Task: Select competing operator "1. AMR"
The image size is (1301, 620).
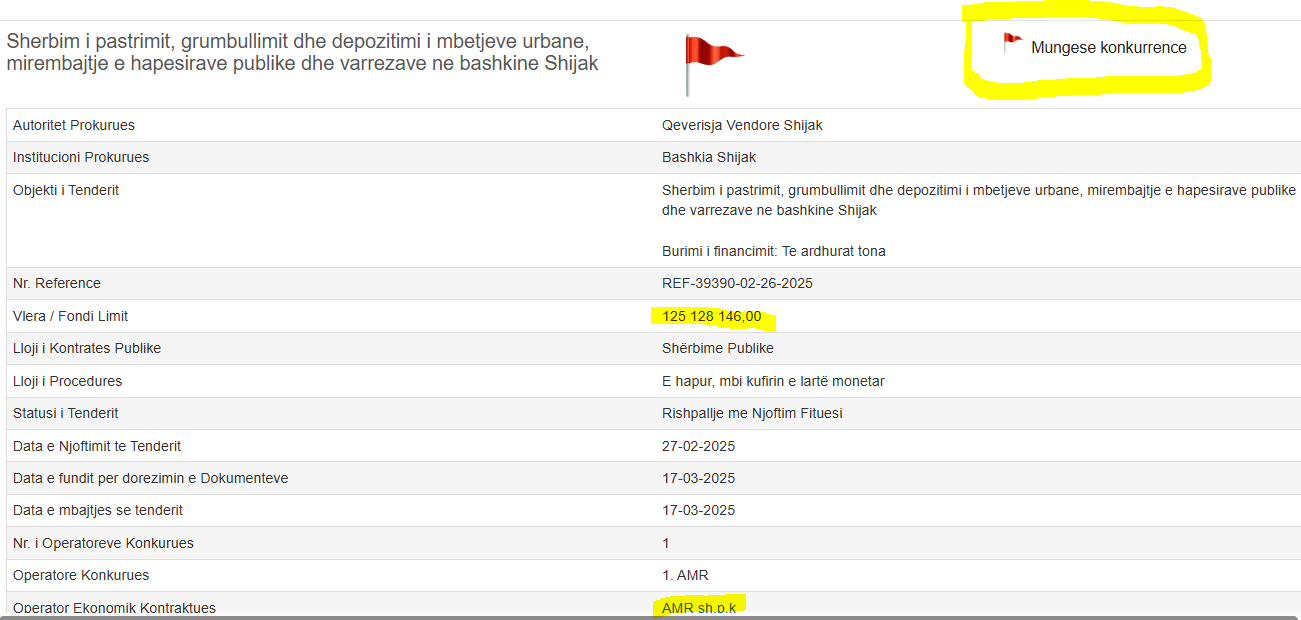Action: 685,575
